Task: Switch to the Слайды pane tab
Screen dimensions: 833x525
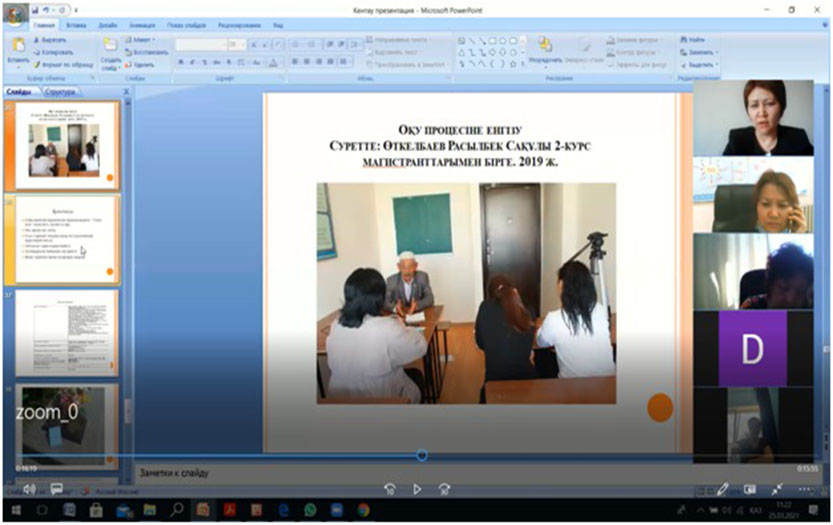Action: coord(20,92)
